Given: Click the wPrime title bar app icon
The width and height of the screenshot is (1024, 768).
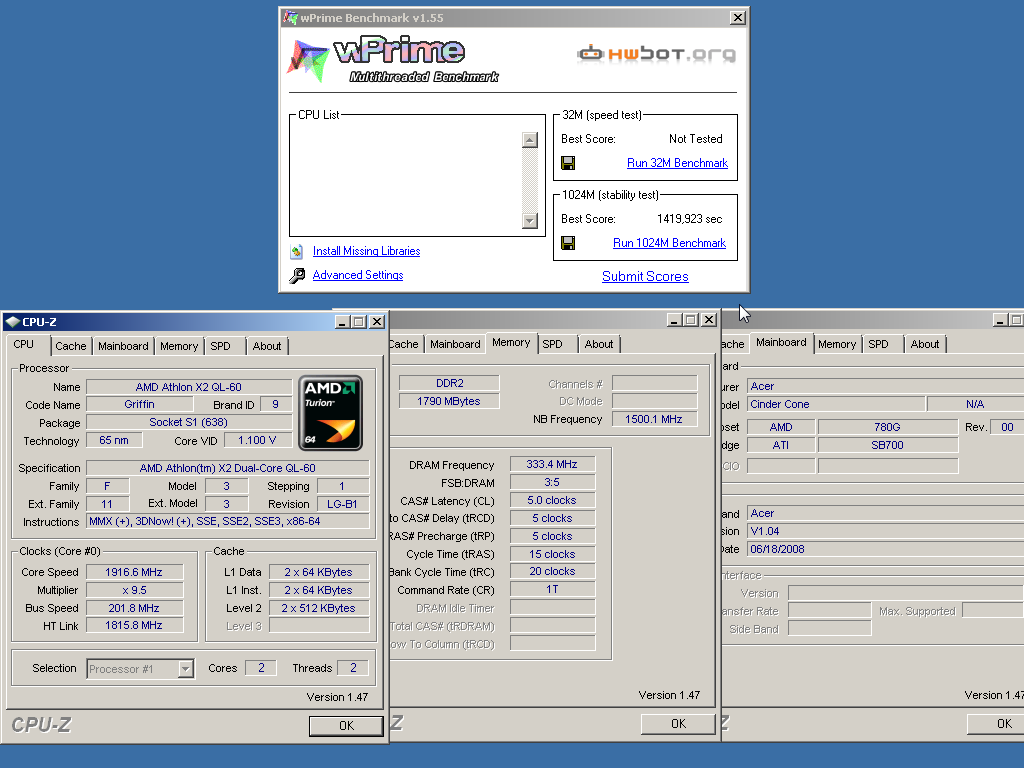Looking at the screenshot, I should (291, 18).
